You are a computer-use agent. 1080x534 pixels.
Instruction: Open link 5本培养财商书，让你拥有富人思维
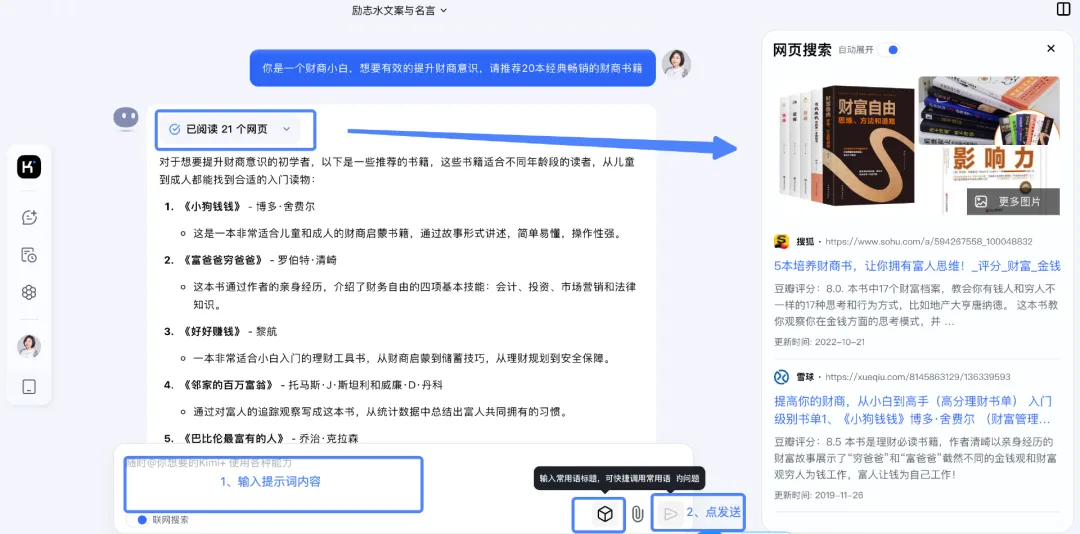(x=917, y=266)
